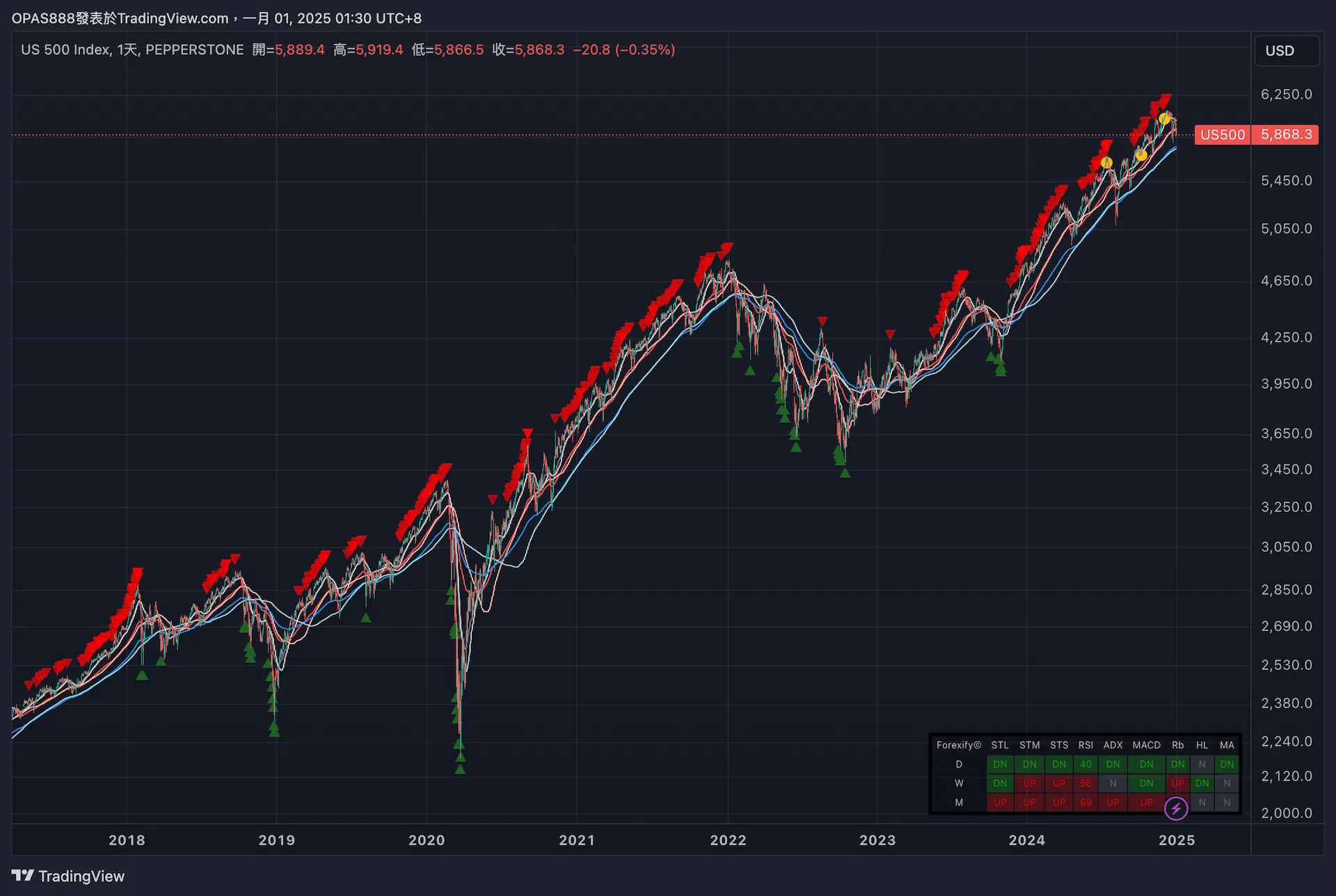The width and height of the screenshot is (1336, 896).
Task: Click the 2018 label on the time axis
Action: [x=127, y=840]
